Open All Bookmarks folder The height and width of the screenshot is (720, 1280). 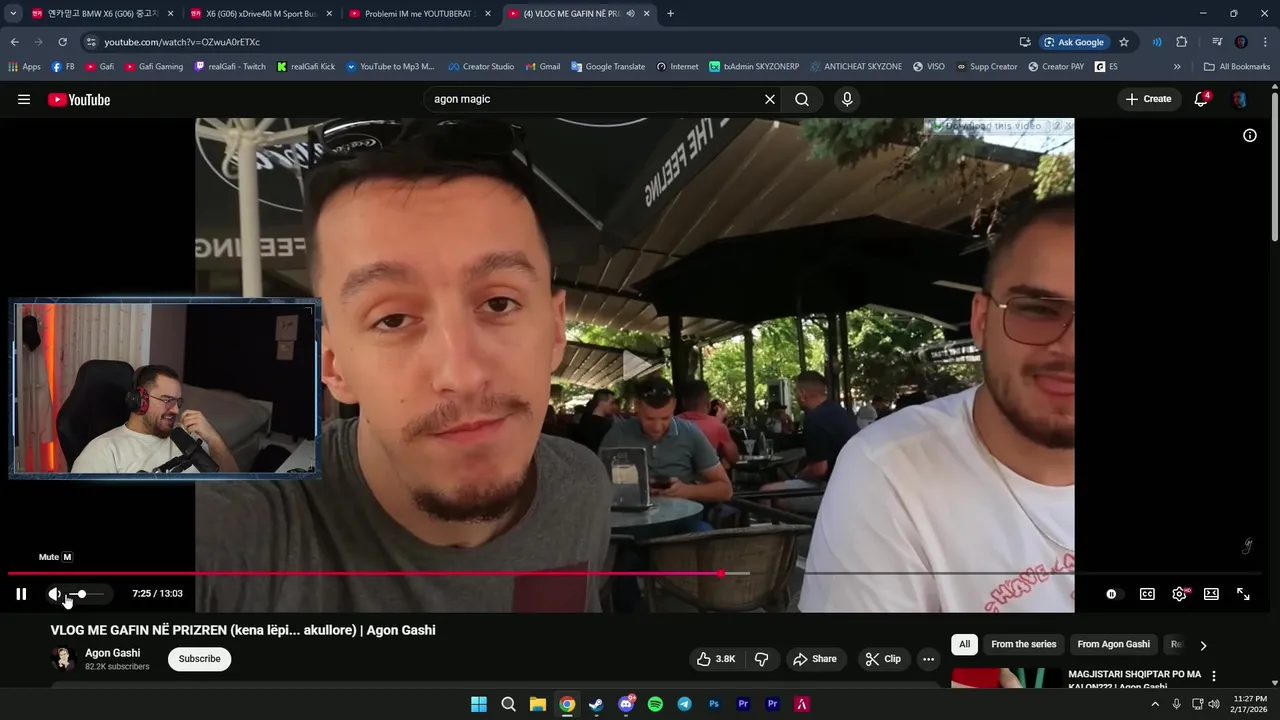click(x=1237, y=67)
